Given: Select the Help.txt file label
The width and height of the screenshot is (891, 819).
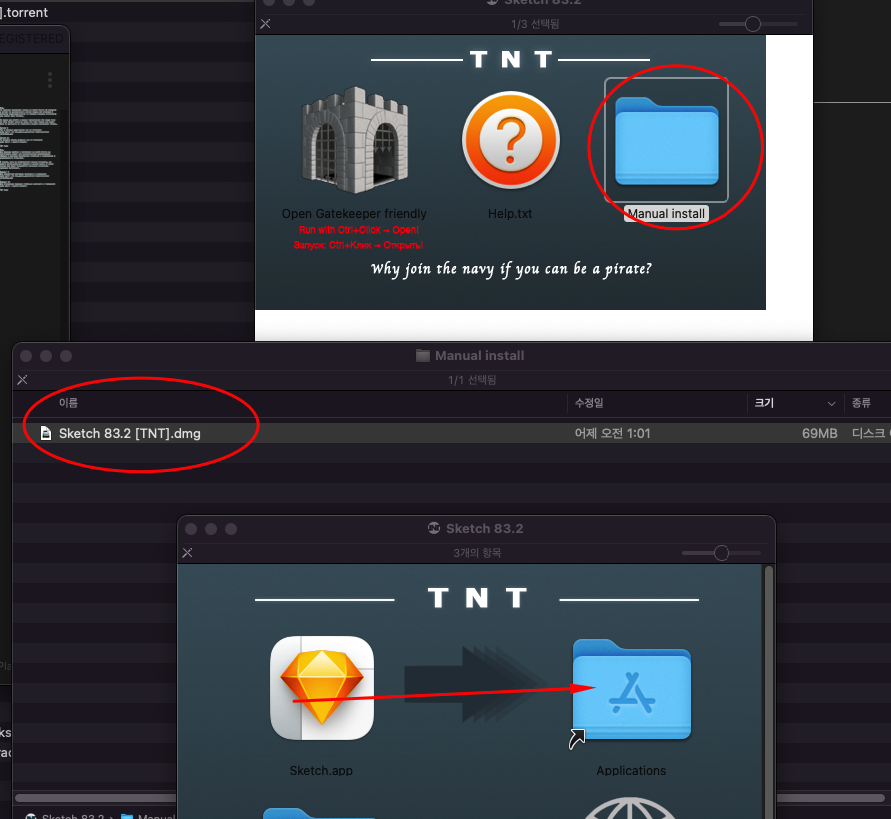Looking at the screenshot, I should [510, 214].
